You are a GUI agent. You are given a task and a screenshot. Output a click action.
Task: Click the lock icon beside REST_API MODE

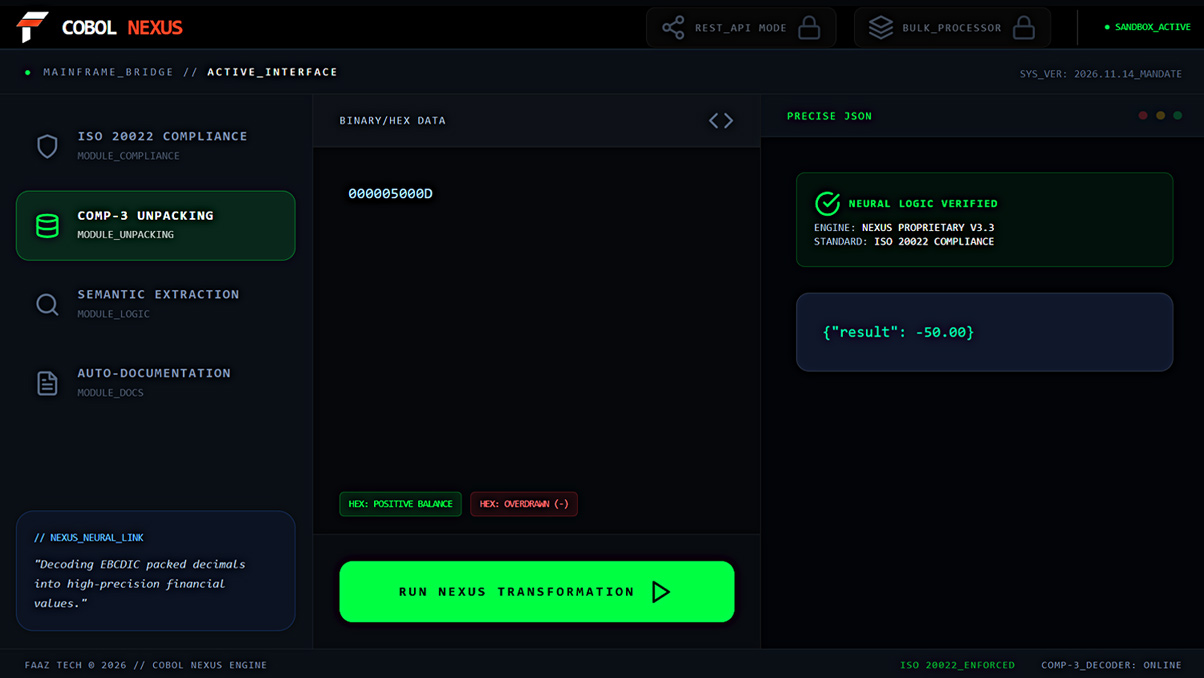click(809, 28)
